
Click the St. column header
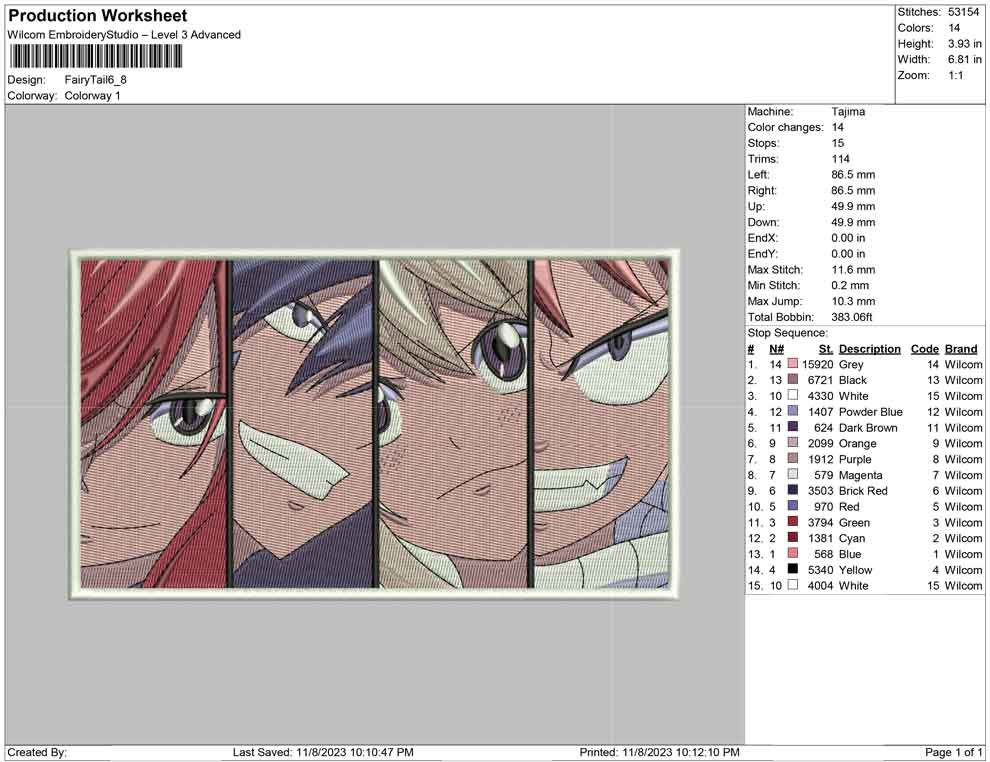[x=826, y=348]
